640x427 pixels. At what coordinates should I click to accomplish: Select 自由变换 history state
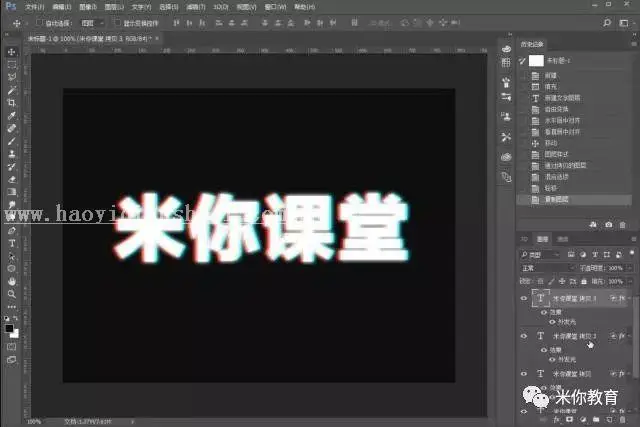click(574, 109)
